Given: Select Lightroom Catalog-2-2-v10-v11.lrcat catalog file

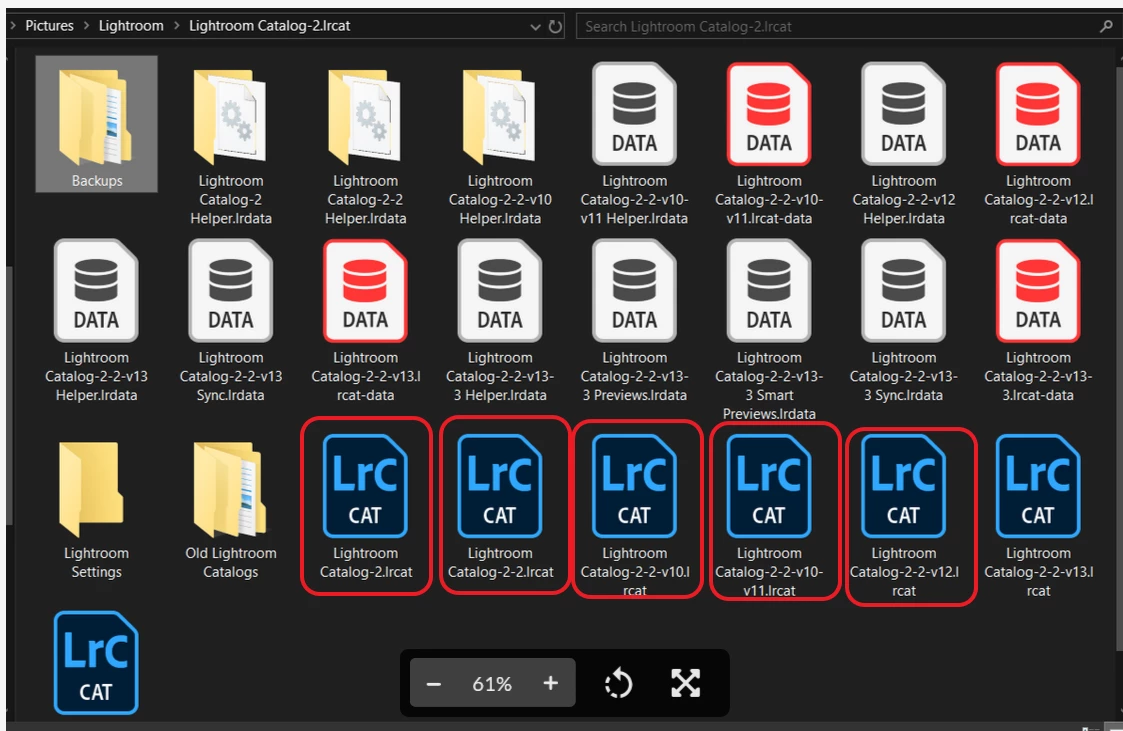Looking at the screenshot, I should (x=769, y=515).
